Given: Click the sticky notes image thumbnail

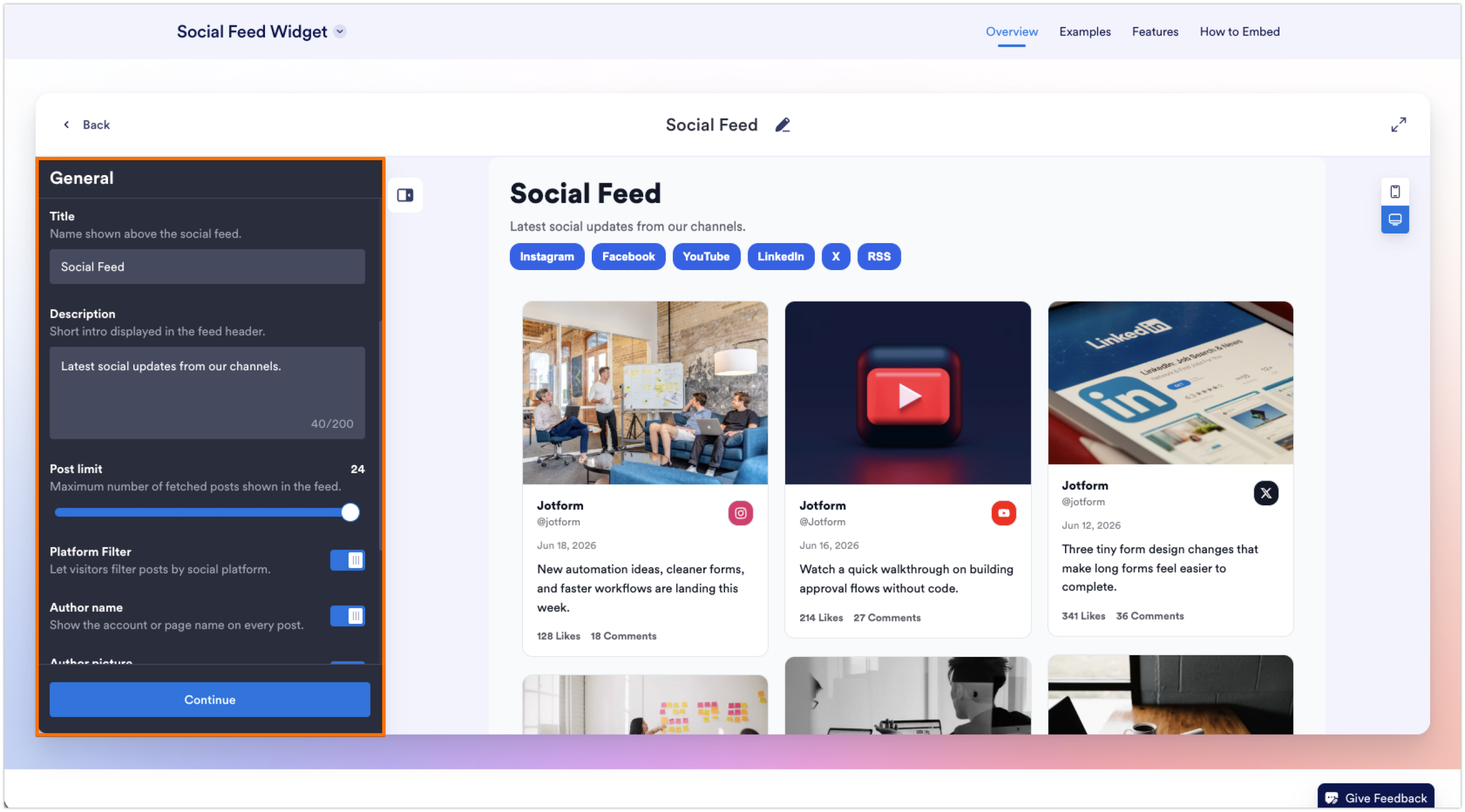Looking at the screenshot, I should coord(645,704).
